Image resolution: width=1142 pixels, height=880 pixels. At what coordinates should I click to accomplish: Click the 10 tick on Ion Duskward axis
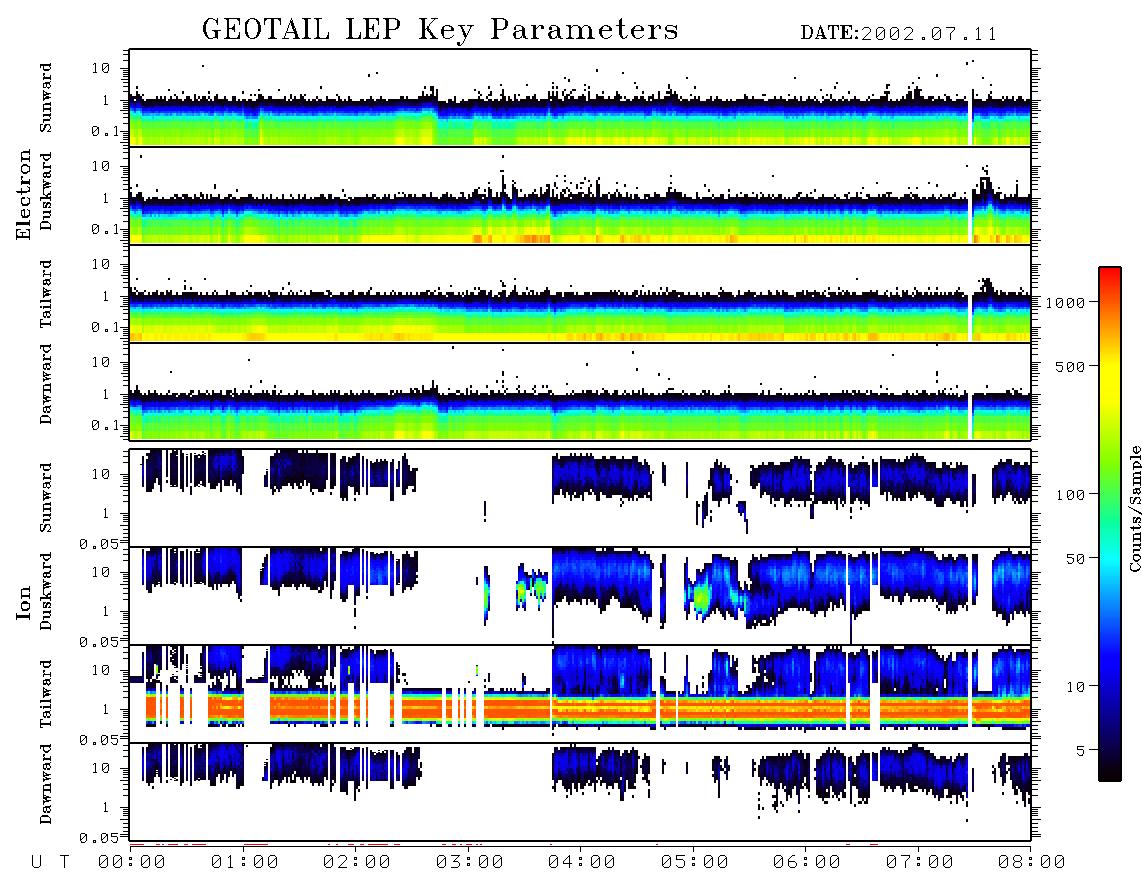(101, 573)
